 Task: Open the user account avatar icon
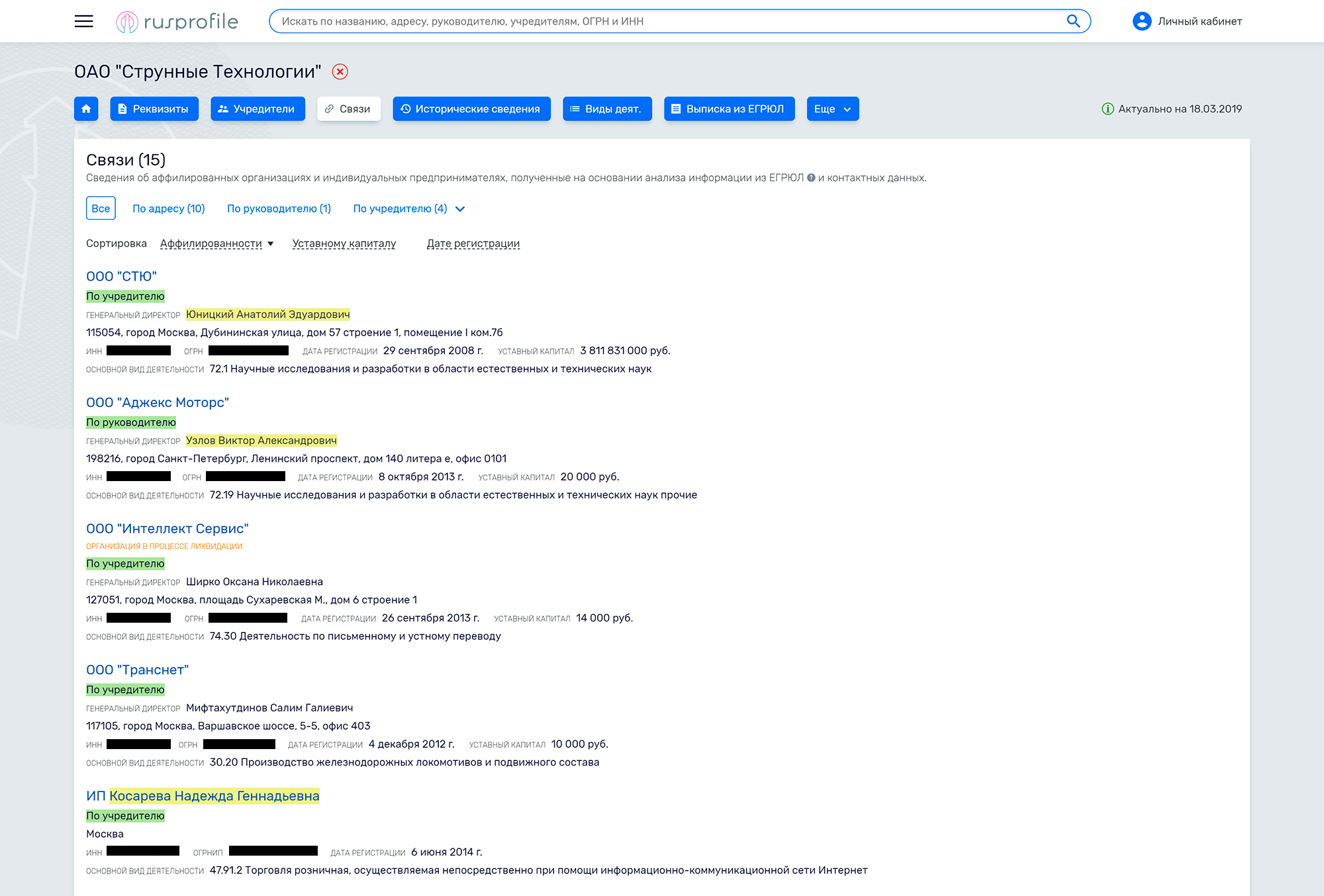[1142, 21]
